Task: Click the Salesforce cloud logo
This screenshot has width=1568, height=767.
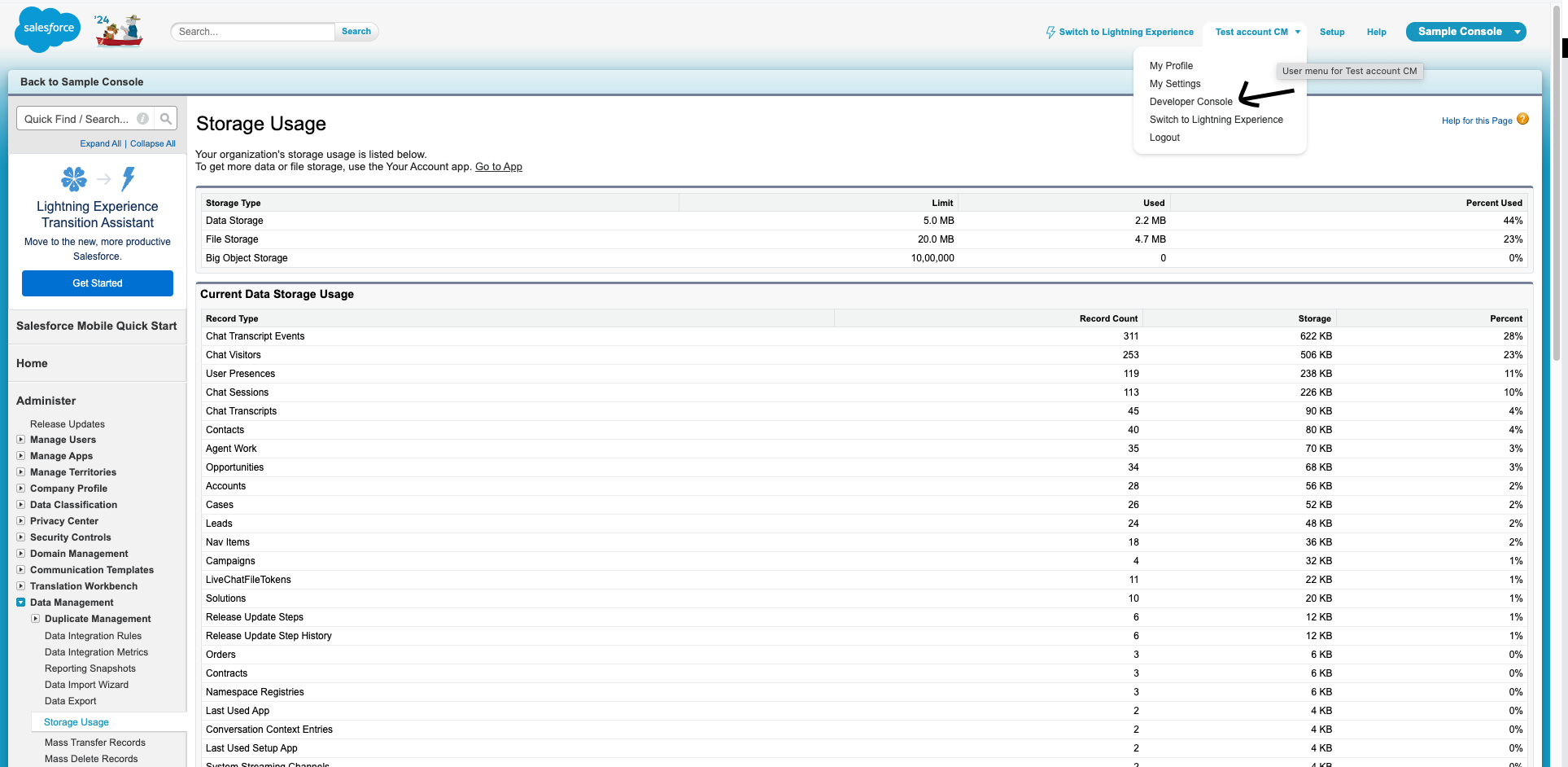Action: [x=48, y=28]
